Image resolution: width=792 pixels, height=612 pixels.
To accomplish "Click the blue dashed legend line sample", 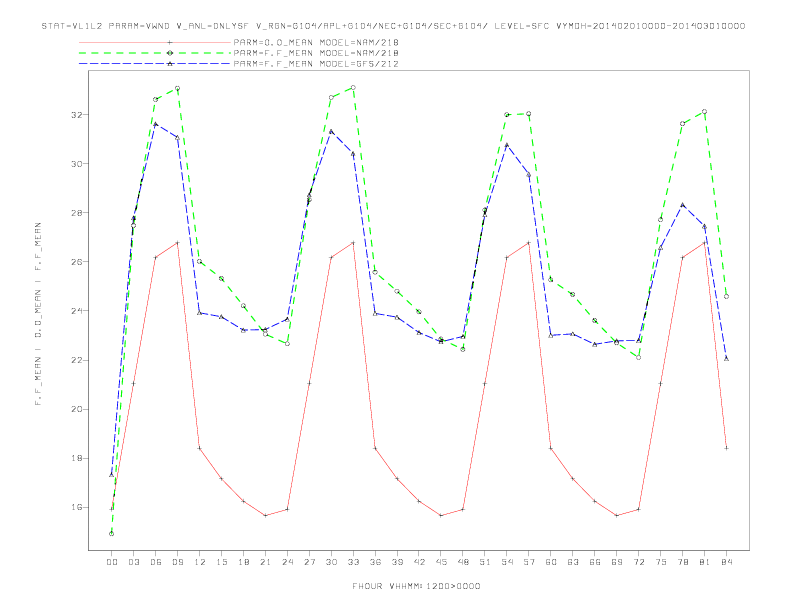I will [155, 64].
